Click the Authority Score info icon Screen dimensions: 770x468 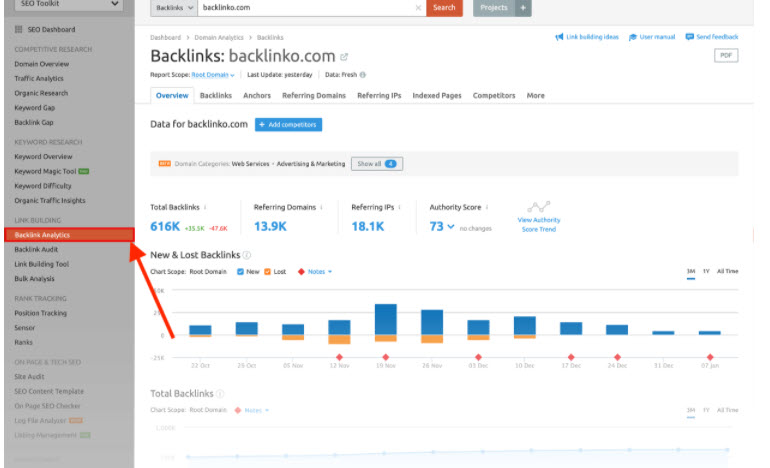[x=487, y=207]
